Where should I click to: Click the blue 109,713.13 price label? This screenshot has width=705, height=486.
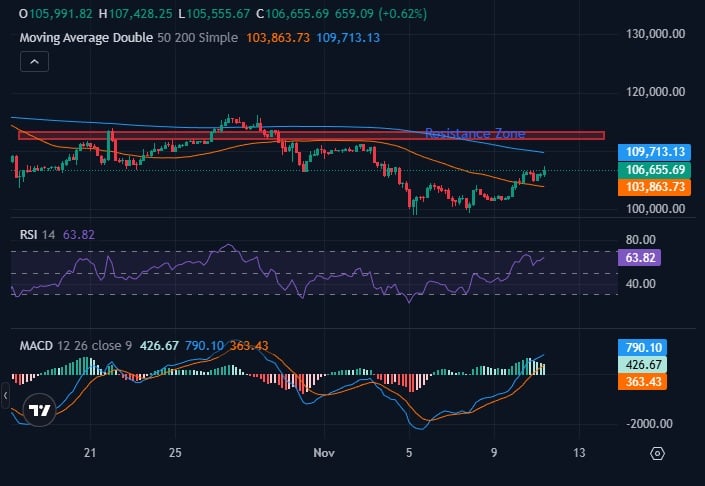pos(655,151)
